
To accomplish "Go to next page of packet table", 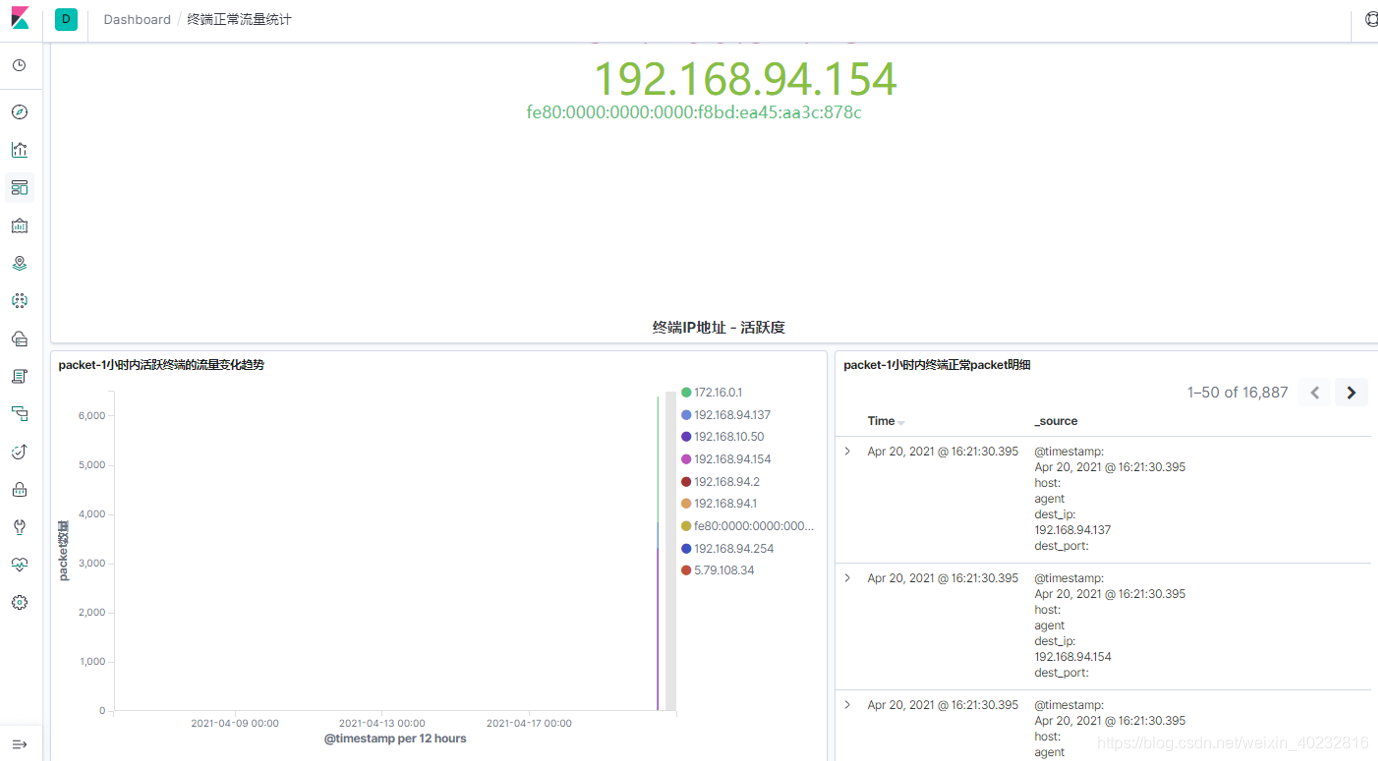I will (x=1351, y=393).
